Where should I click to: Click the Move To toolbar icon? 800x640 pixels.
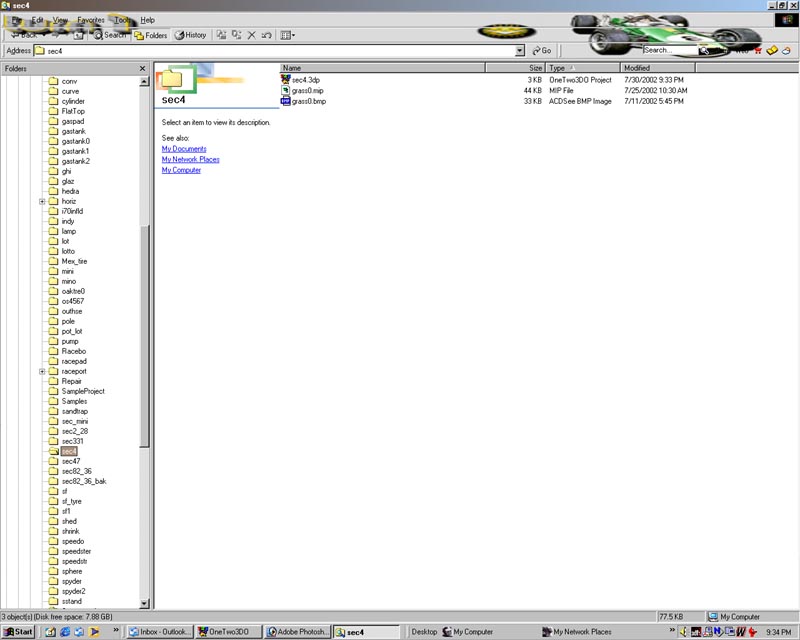pyautogui.click(x=221, y=35)
